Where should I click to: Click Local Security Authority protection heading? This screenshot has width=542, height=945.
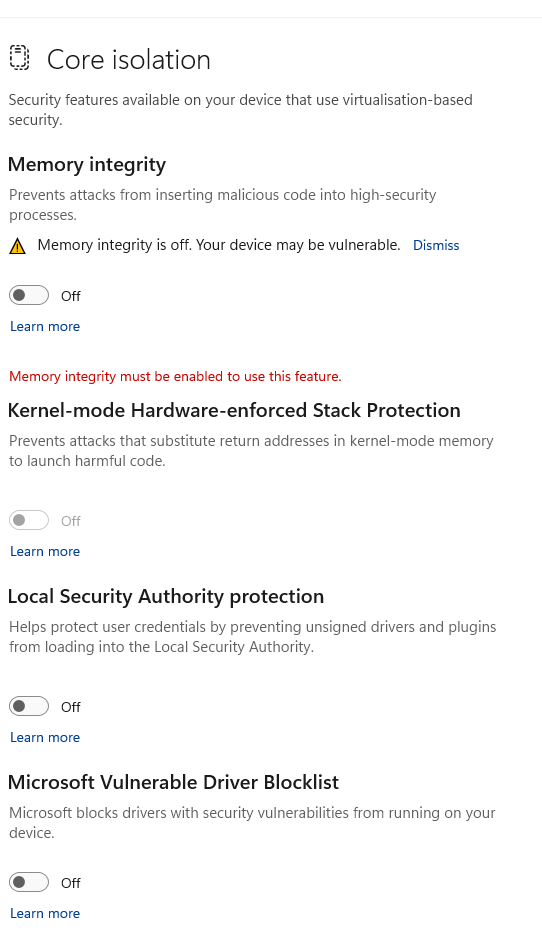point(166,597)
